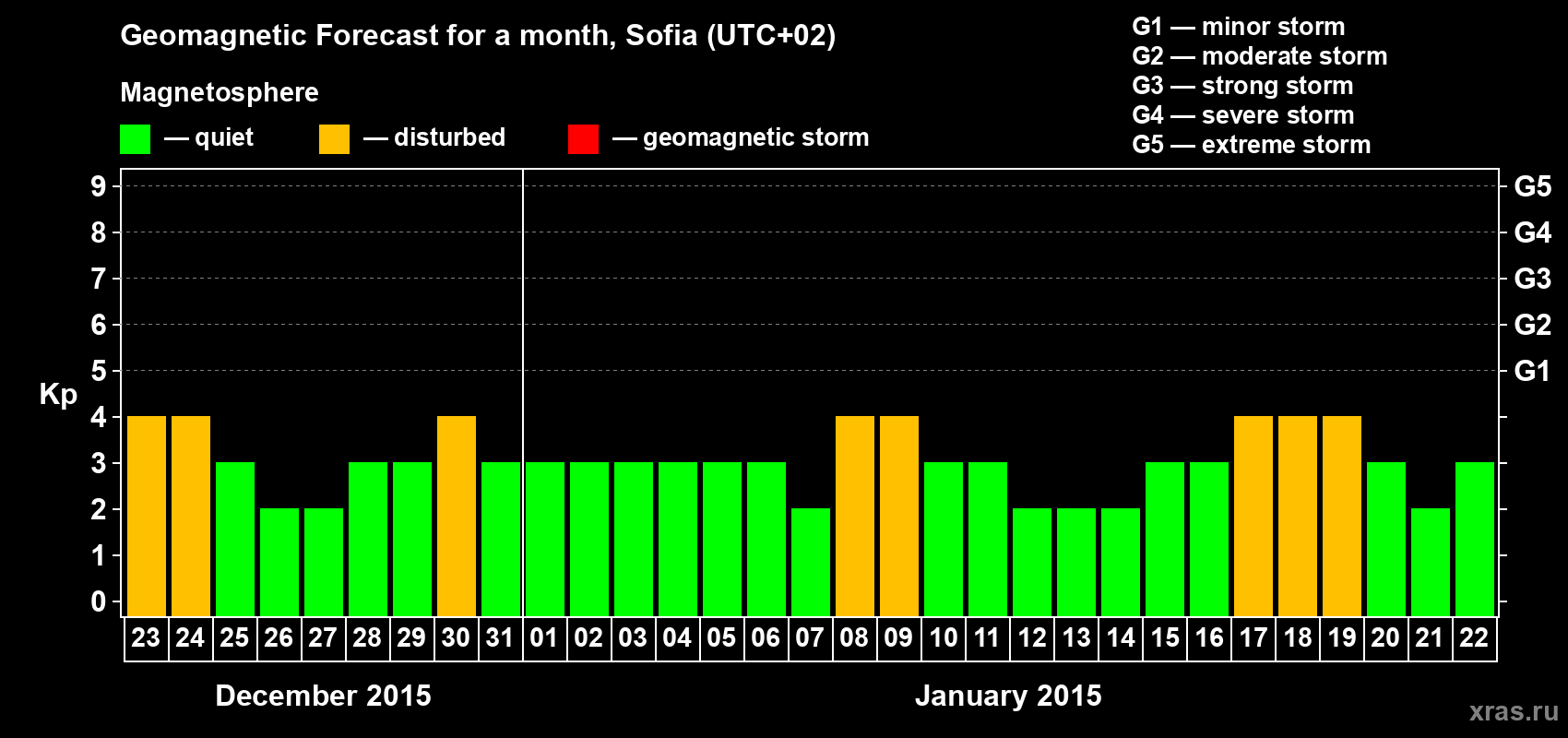
Task: Click the green bar for December 31
Action: [501, 539]
